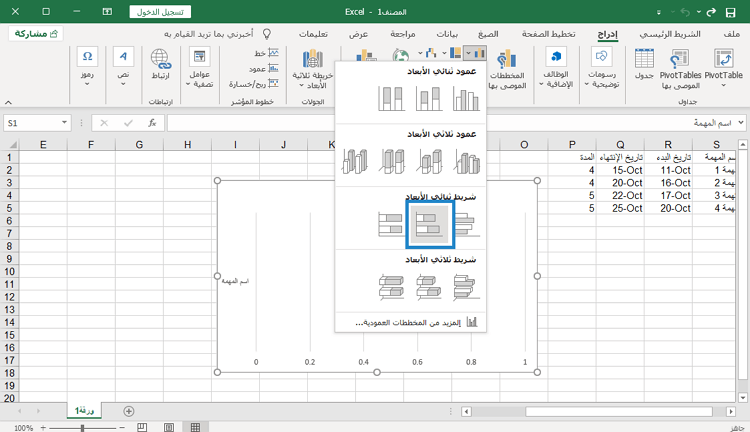Choose the 3-D 100% stacked bar chart
The image size is (750, 432).
(x=391, y=288)
